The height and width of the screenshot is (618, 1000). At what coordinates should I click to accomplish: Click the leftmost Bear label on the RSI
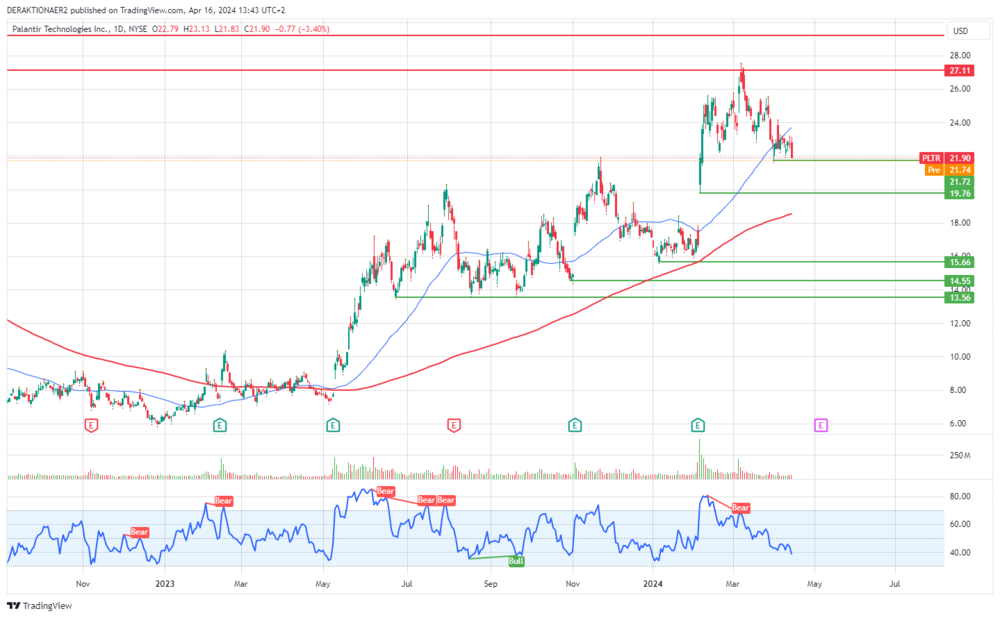point(139,532)
